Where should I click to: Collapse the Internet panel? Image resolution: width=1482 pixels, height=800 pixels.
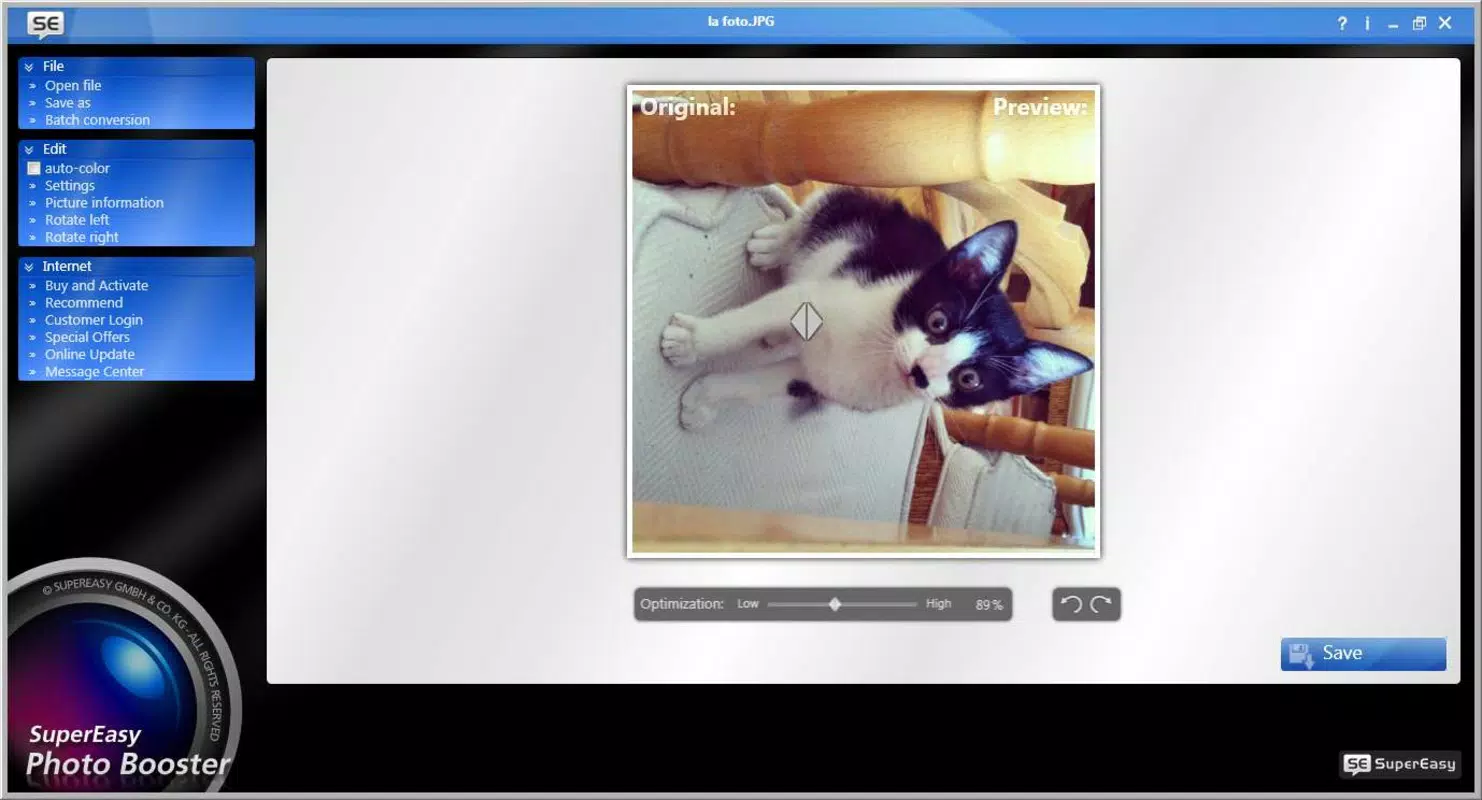[29, 267]
